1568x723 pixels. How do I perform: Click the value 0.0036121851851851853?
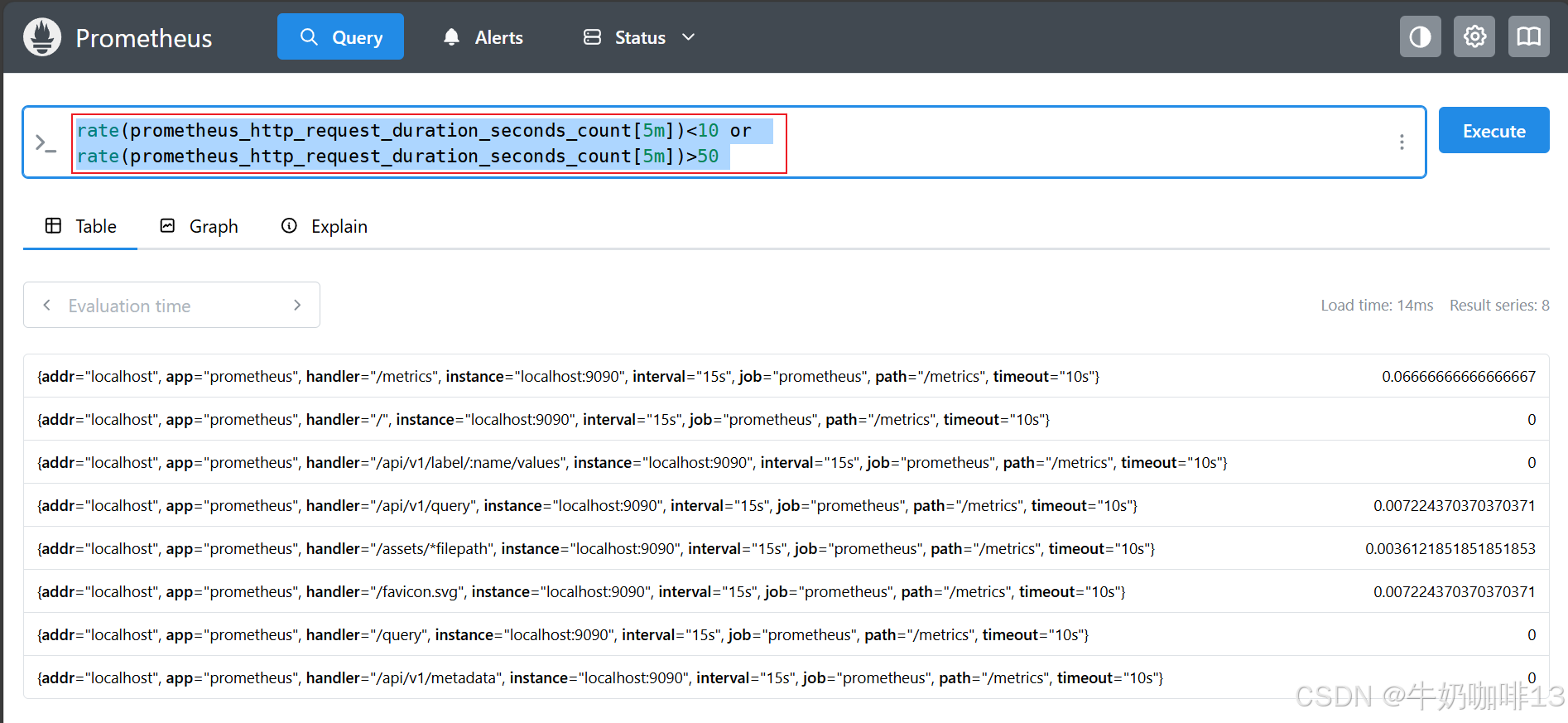tap(1450, 549)
